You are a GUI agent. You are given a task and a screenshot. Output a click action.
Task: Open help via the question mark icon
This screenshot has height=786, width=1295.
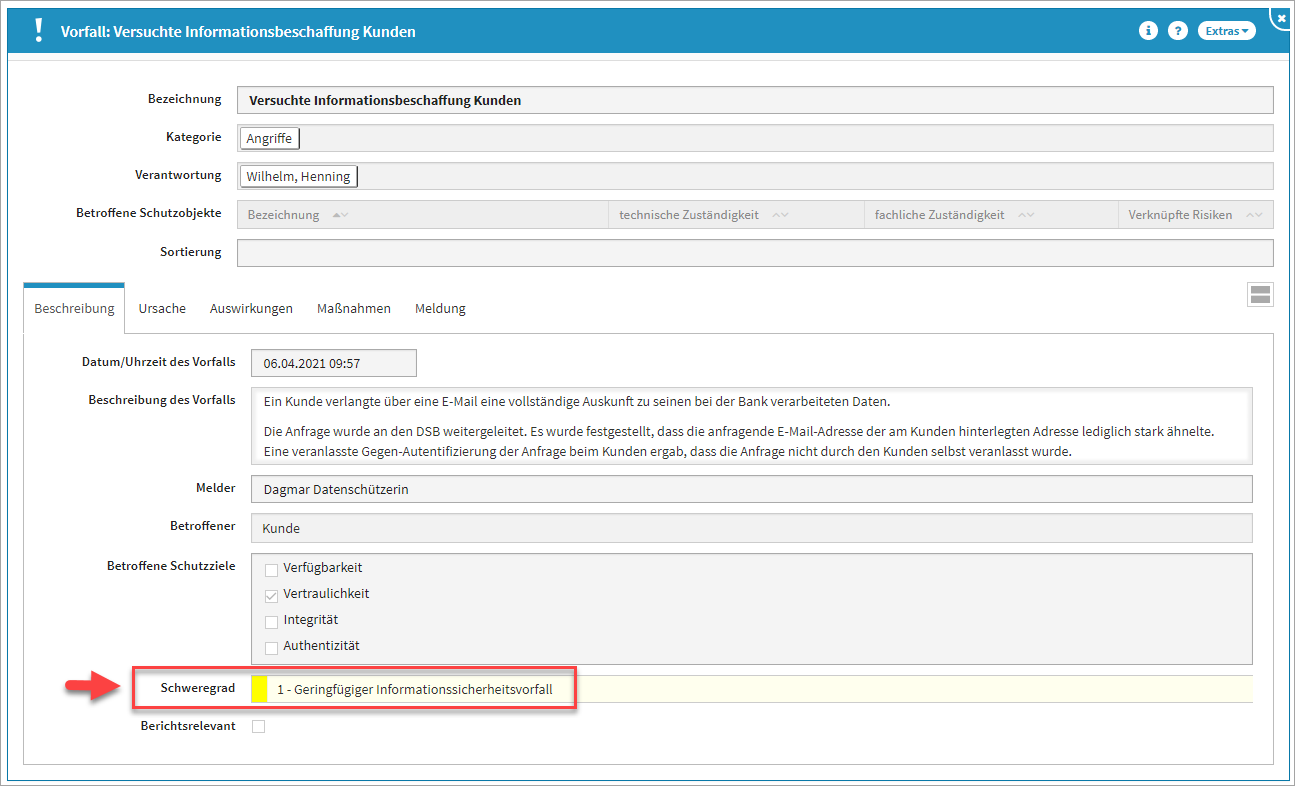pos(1178,31)
